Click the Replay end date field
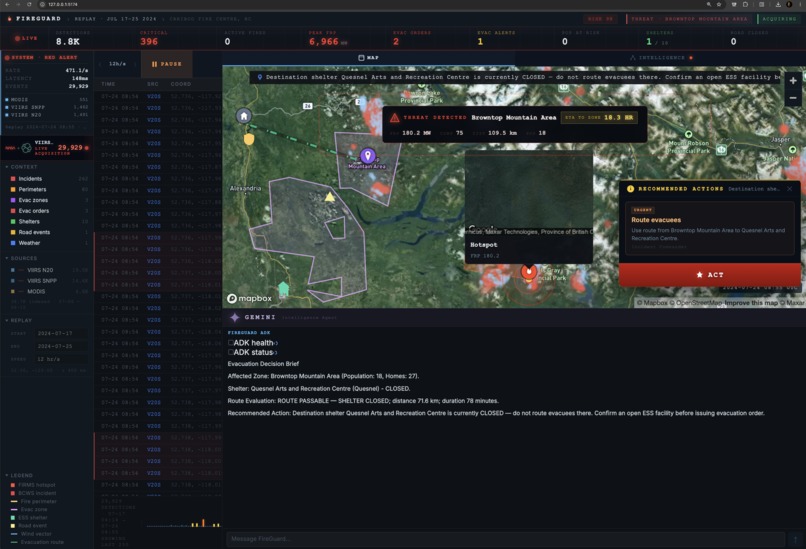 click(x=61, y=346)
